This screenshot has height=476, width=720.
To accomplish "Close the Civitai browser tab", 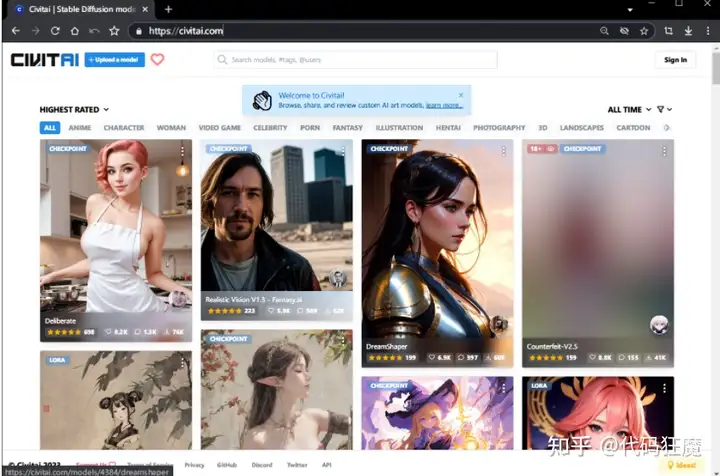I will 145,9.
